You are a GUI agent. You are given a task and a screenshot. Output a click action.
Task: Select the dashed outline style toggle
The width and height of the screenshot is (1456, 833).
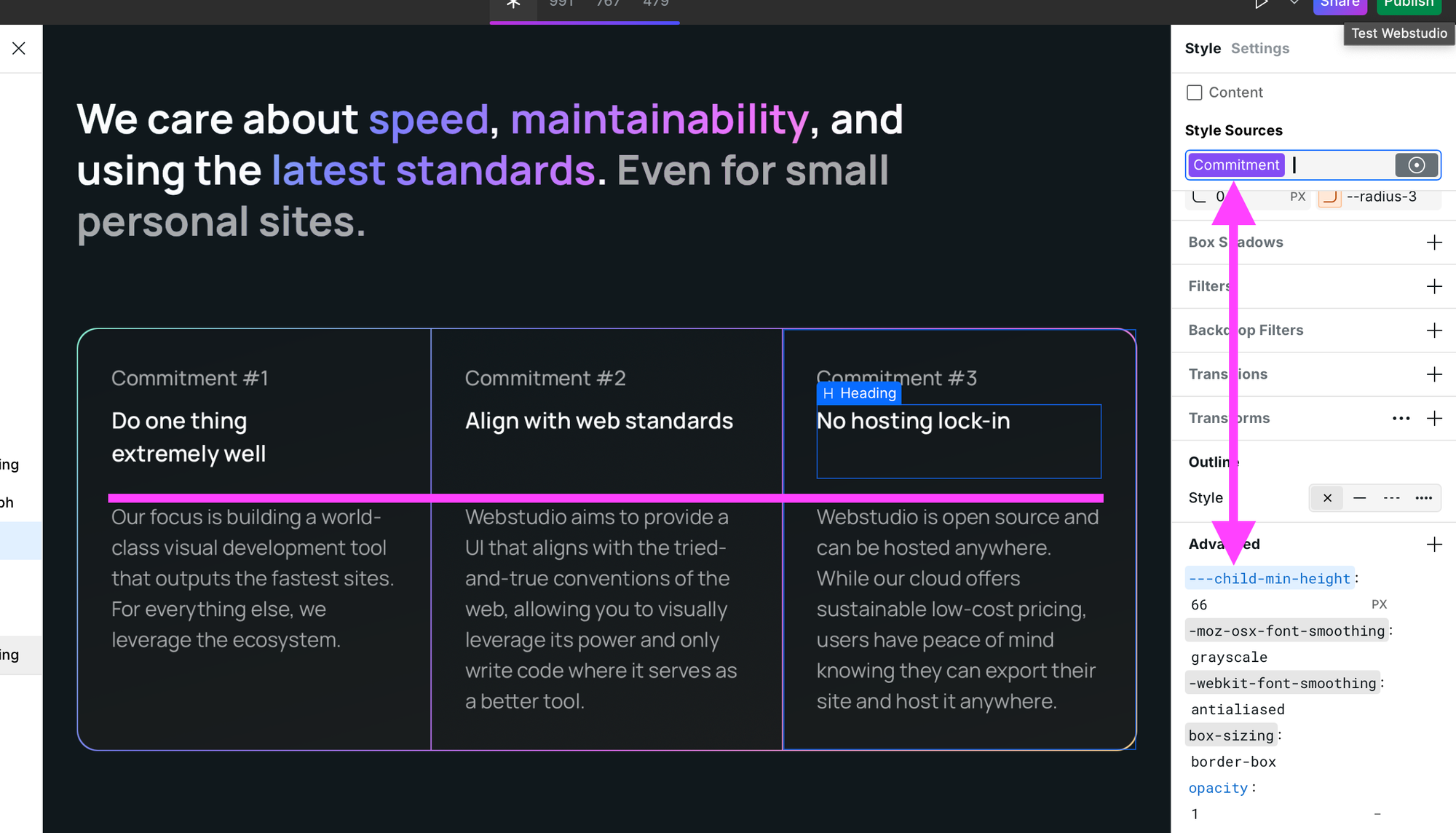click(1391, 497)
